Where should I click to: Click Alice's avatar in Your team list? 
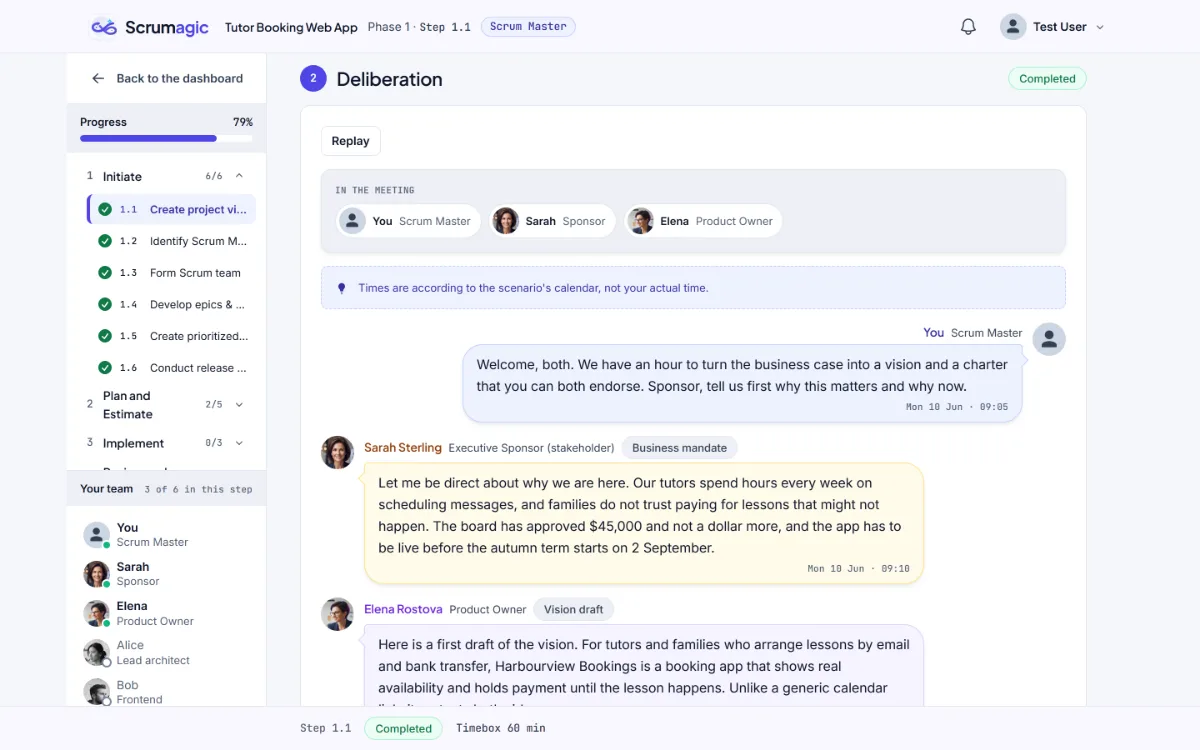pos(96,653)
